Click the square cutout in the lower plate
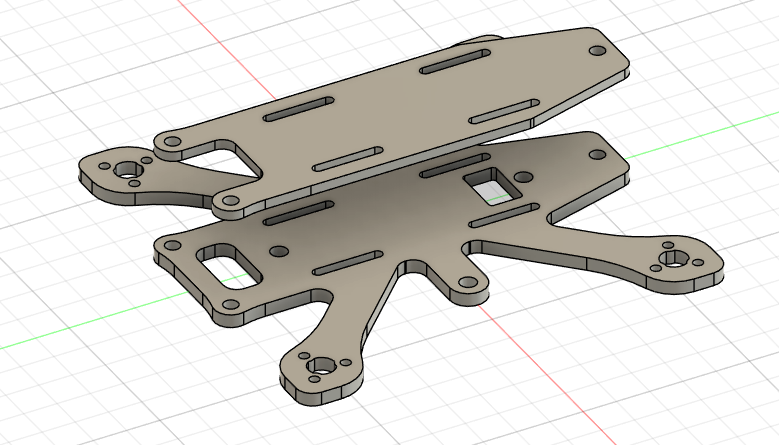This screenshot has height=445, width=779. point(491,184)
